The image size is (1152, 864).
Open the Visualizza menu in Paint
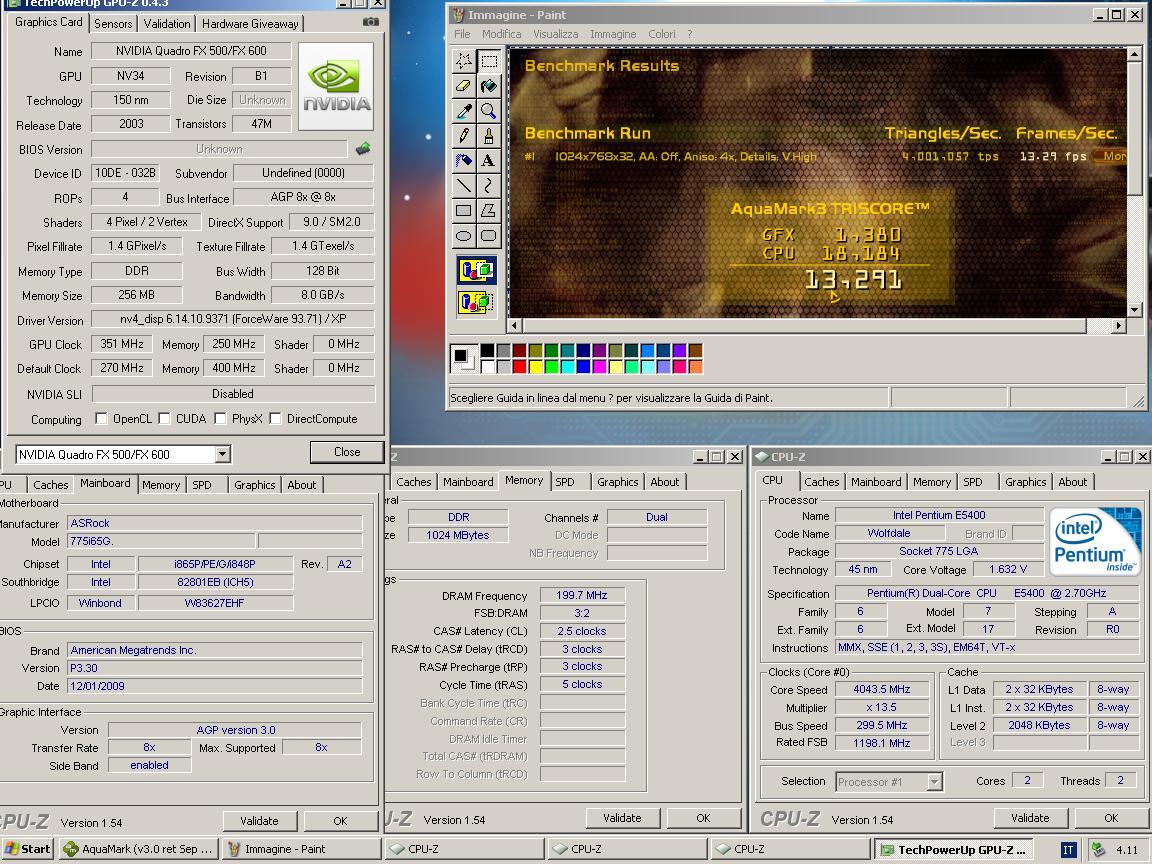point(555,34)
